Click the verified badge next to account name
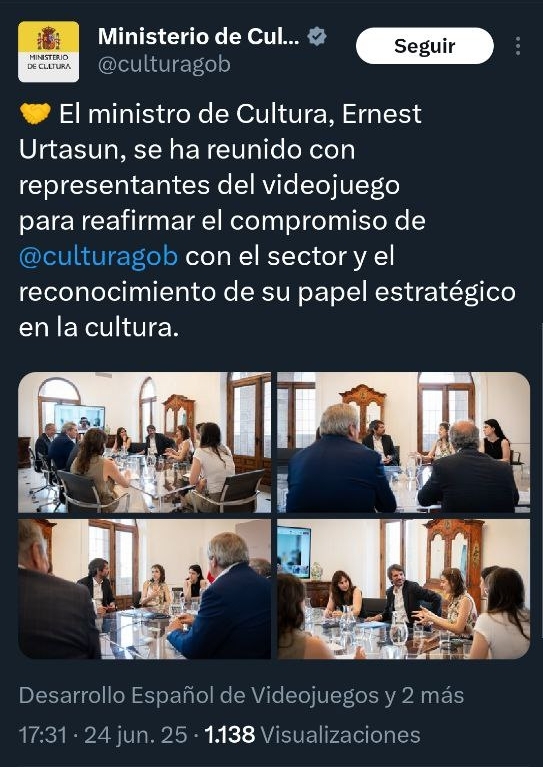The width and height of the screenshot is (543, 767). (x=317, y=37)
